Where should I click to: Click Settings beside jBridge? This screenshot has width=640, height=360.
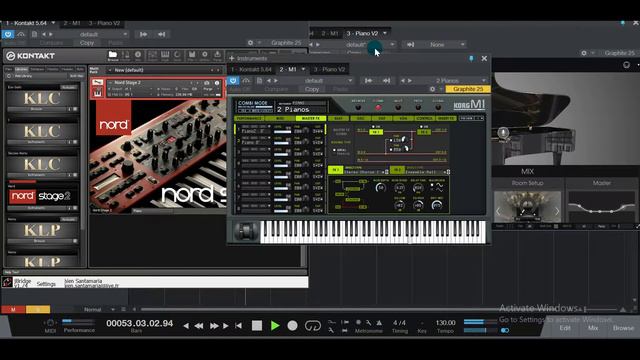click(46, 284)
